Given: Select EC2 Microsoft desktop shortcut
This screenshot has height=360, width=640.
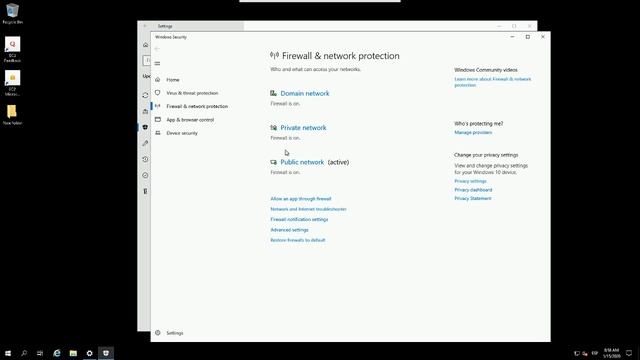Looking at the screenshot, I should tap(12, 84).
